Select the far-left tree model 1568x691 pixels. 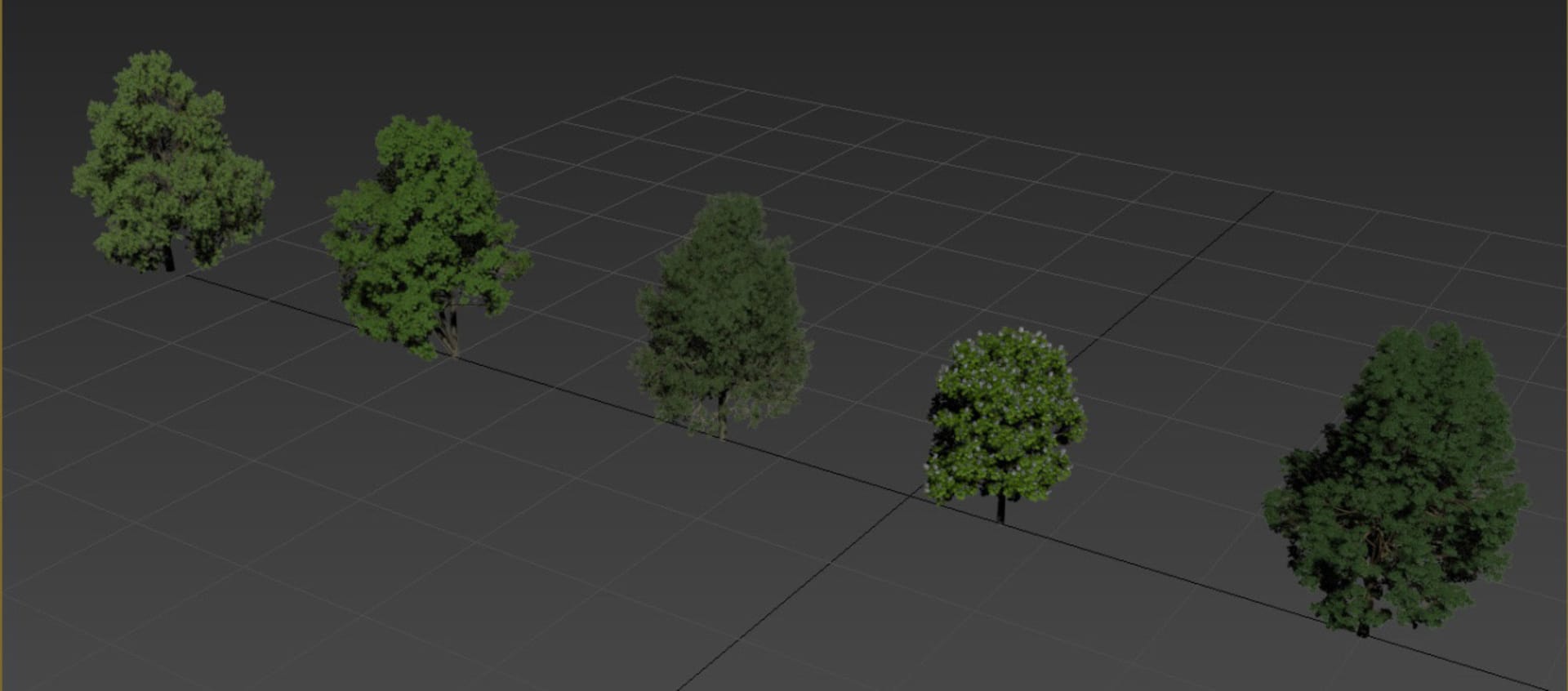click(x=172, y=161)
